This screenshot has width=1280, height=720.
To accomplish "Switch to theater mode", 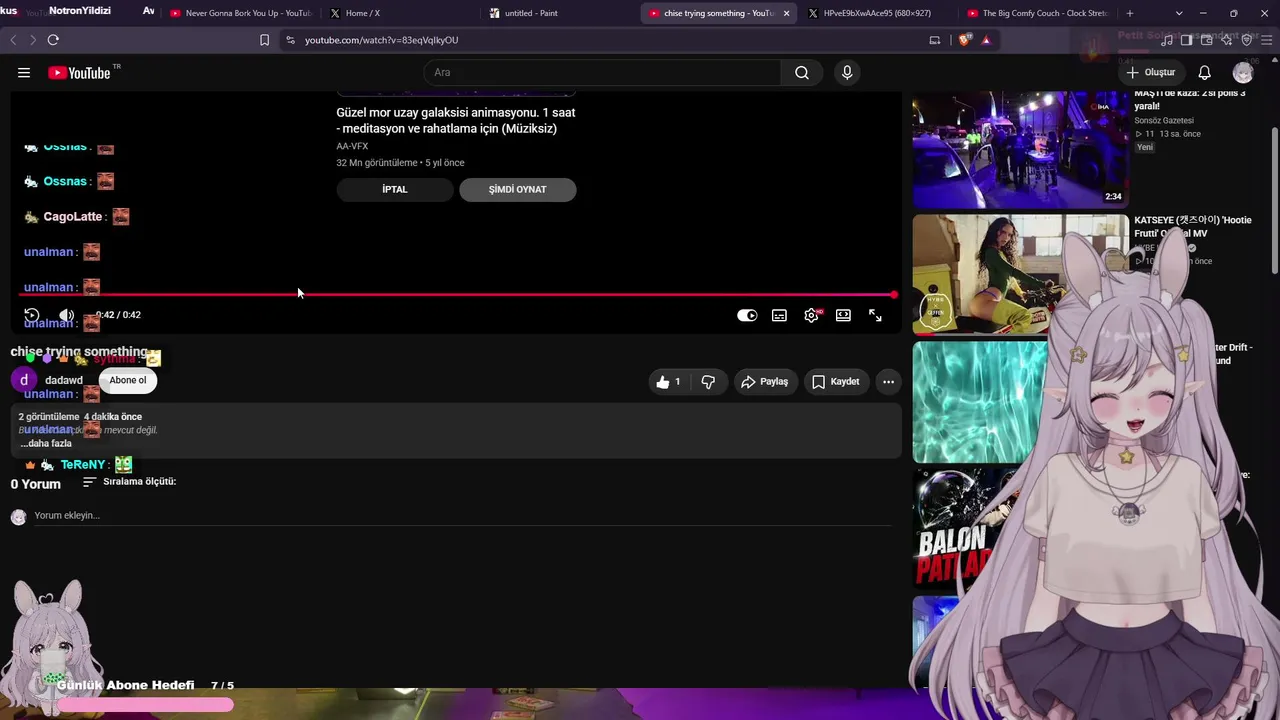I will pyautogui.click(x=843, y=315).
